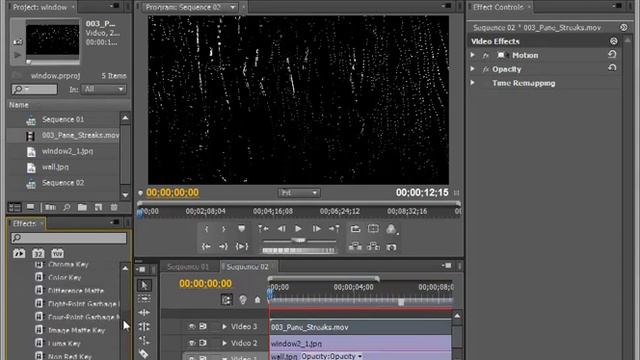This screenshot has width=640, height=360.
Task: Expand the Motion effect properties
Action: point(473,55)
